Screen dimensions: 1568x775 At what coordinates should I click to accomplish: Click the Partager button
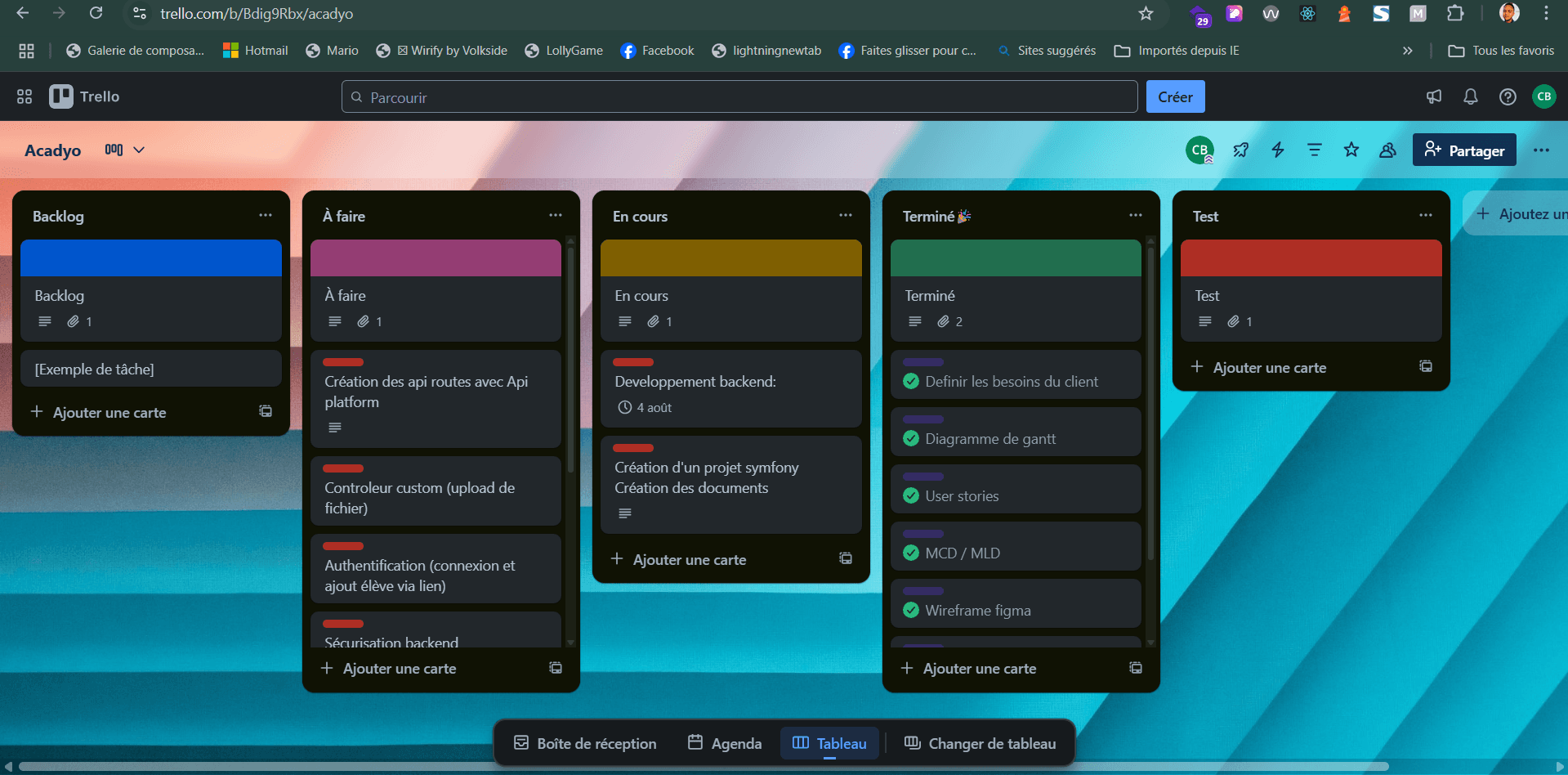(x=1464, y=150)
